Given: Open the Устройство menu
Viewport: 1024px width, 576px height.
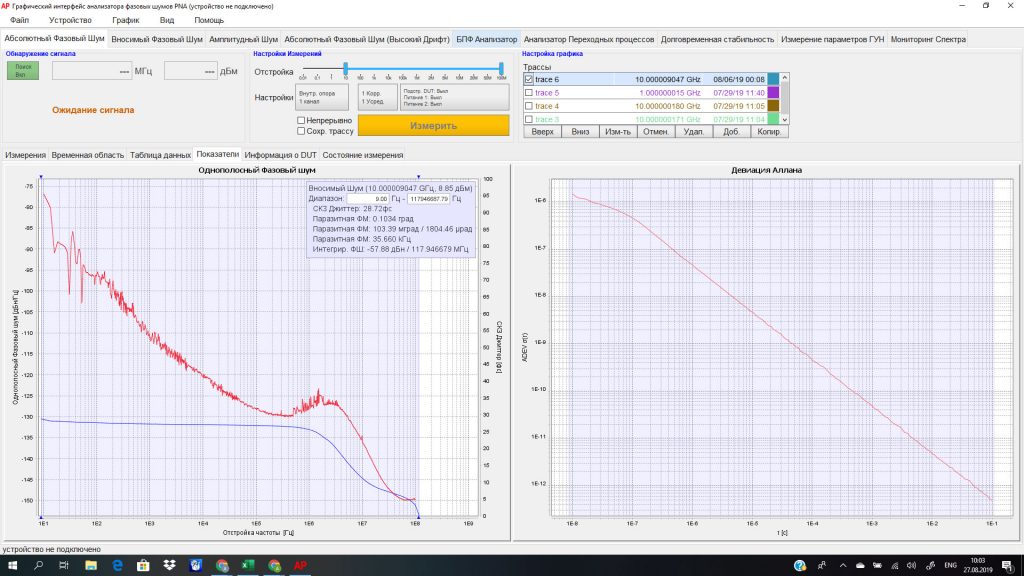Looking at the screenshot, I should pyautogui.click(x=70, y=20).
